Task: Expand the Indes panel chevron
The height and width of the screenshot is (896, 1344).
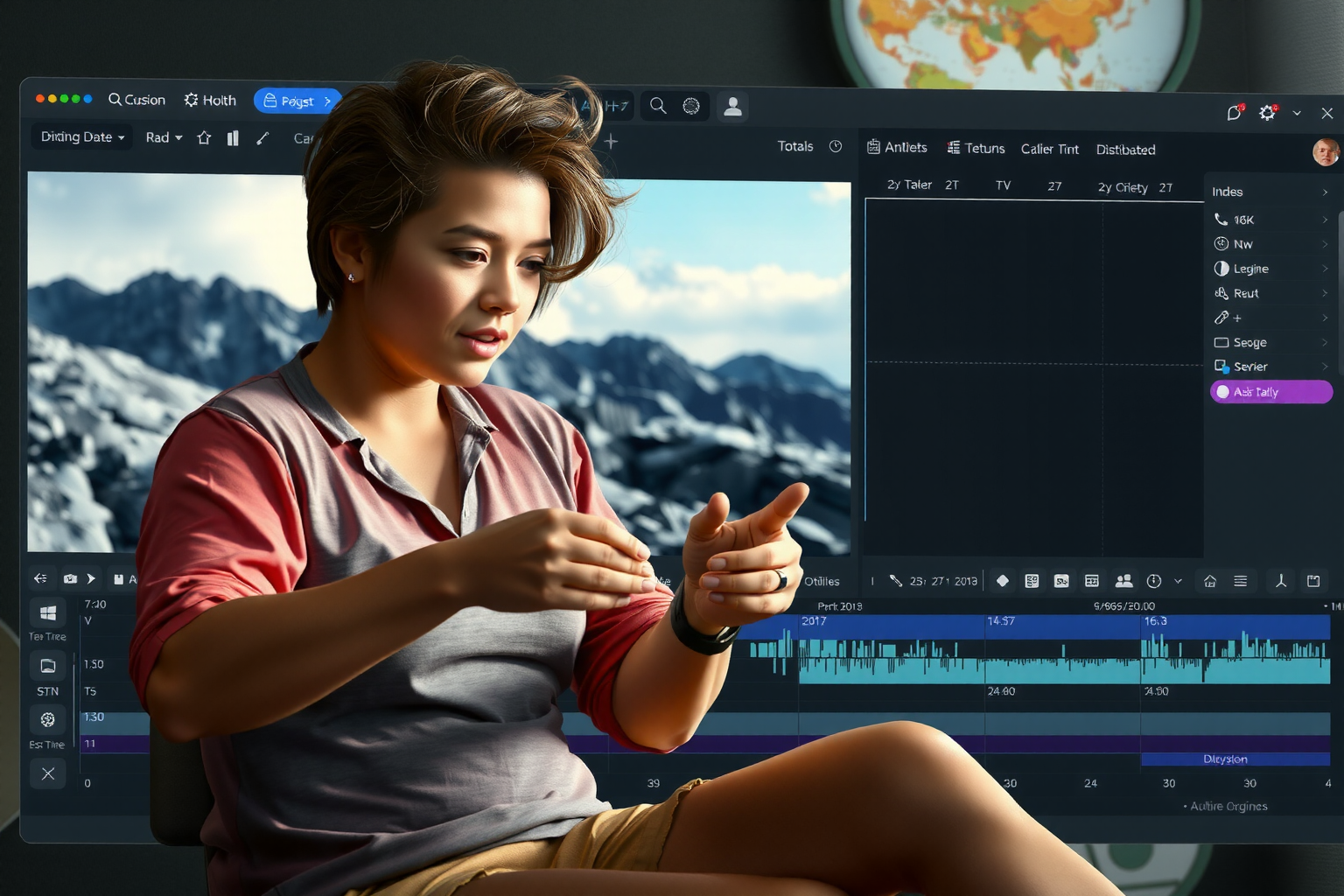Action: (1325, 192)
